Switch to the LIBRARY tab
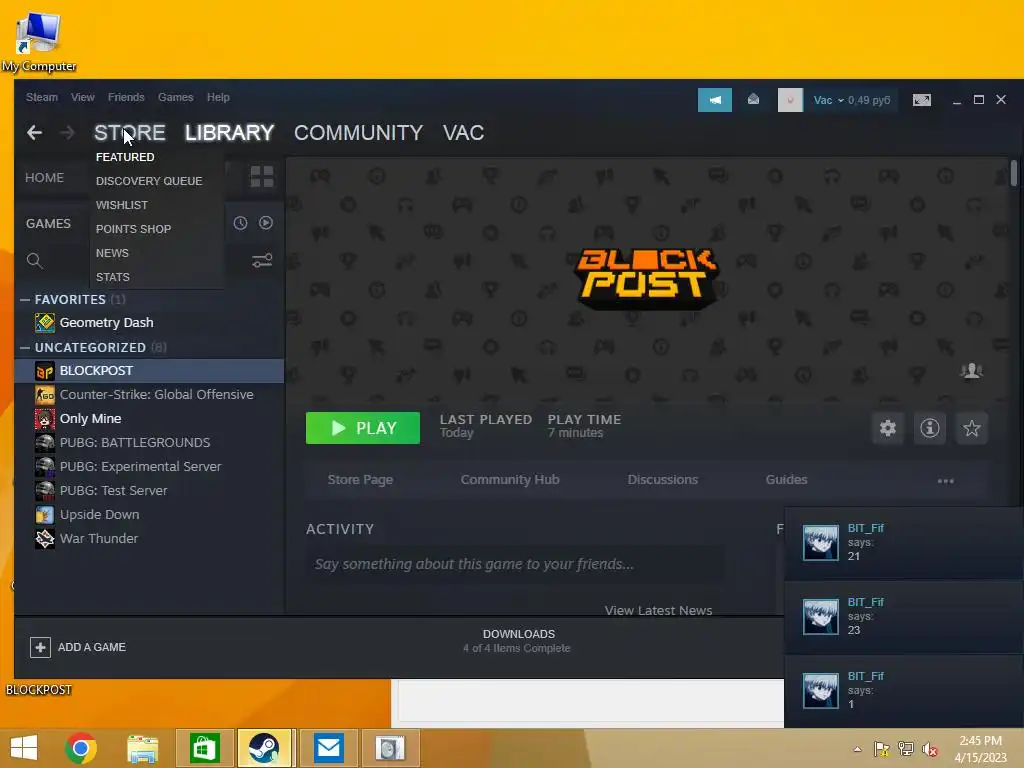Viewport: 1024px width, 768px height. (x=229, y=133)
